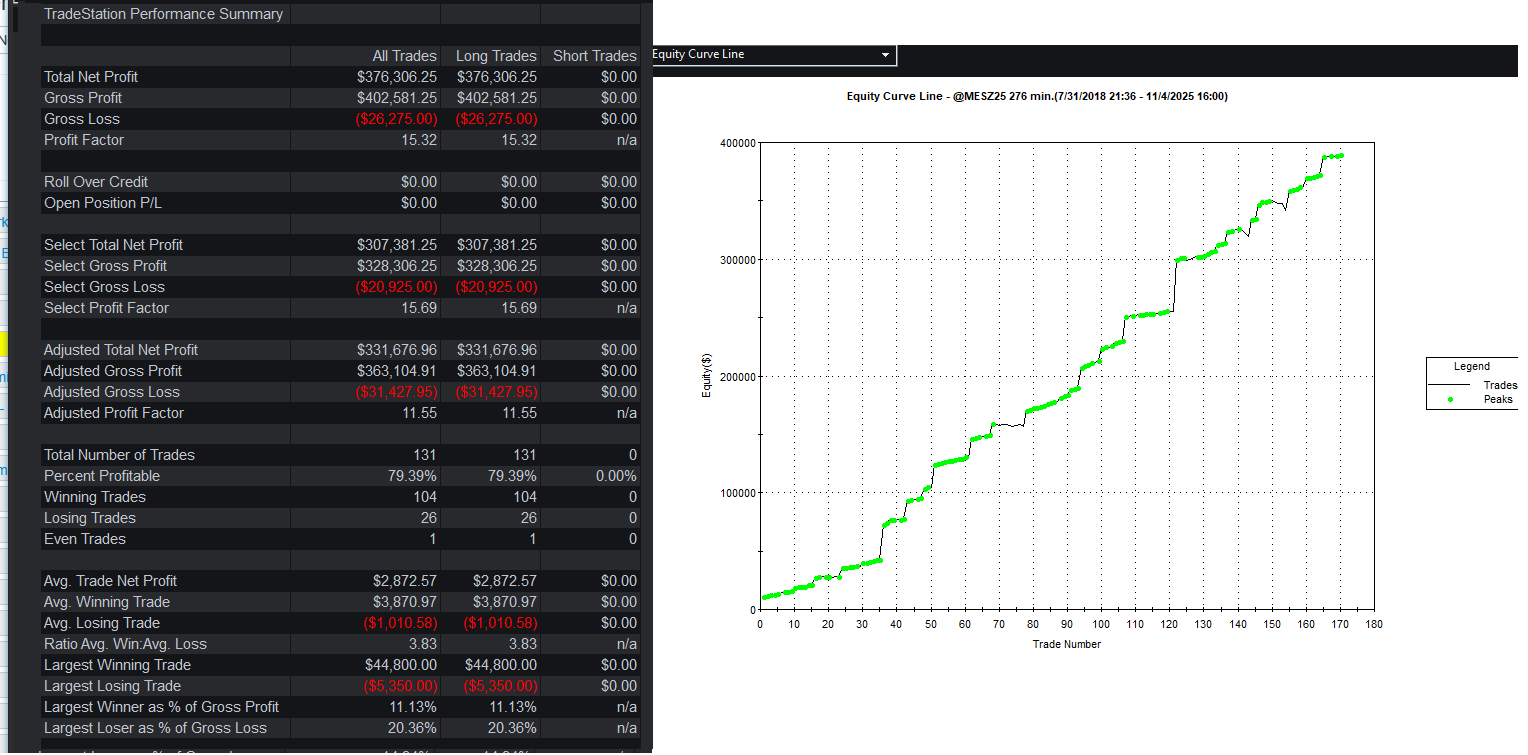1528x755 pixels.
Task: Select the Percent Profitable row label
Action: tap(102, 476)
